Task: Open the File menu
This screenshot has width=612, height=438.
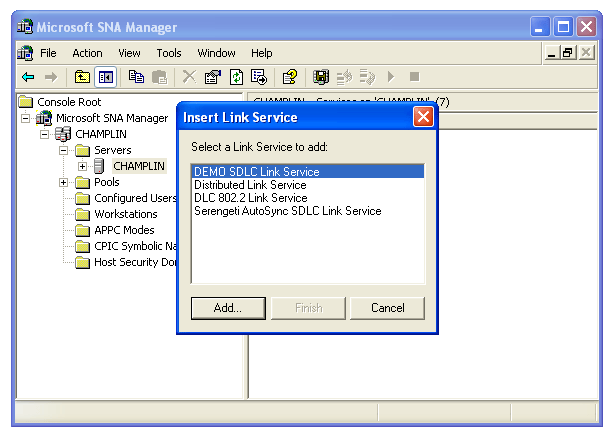Action: [x=48, y=53]
